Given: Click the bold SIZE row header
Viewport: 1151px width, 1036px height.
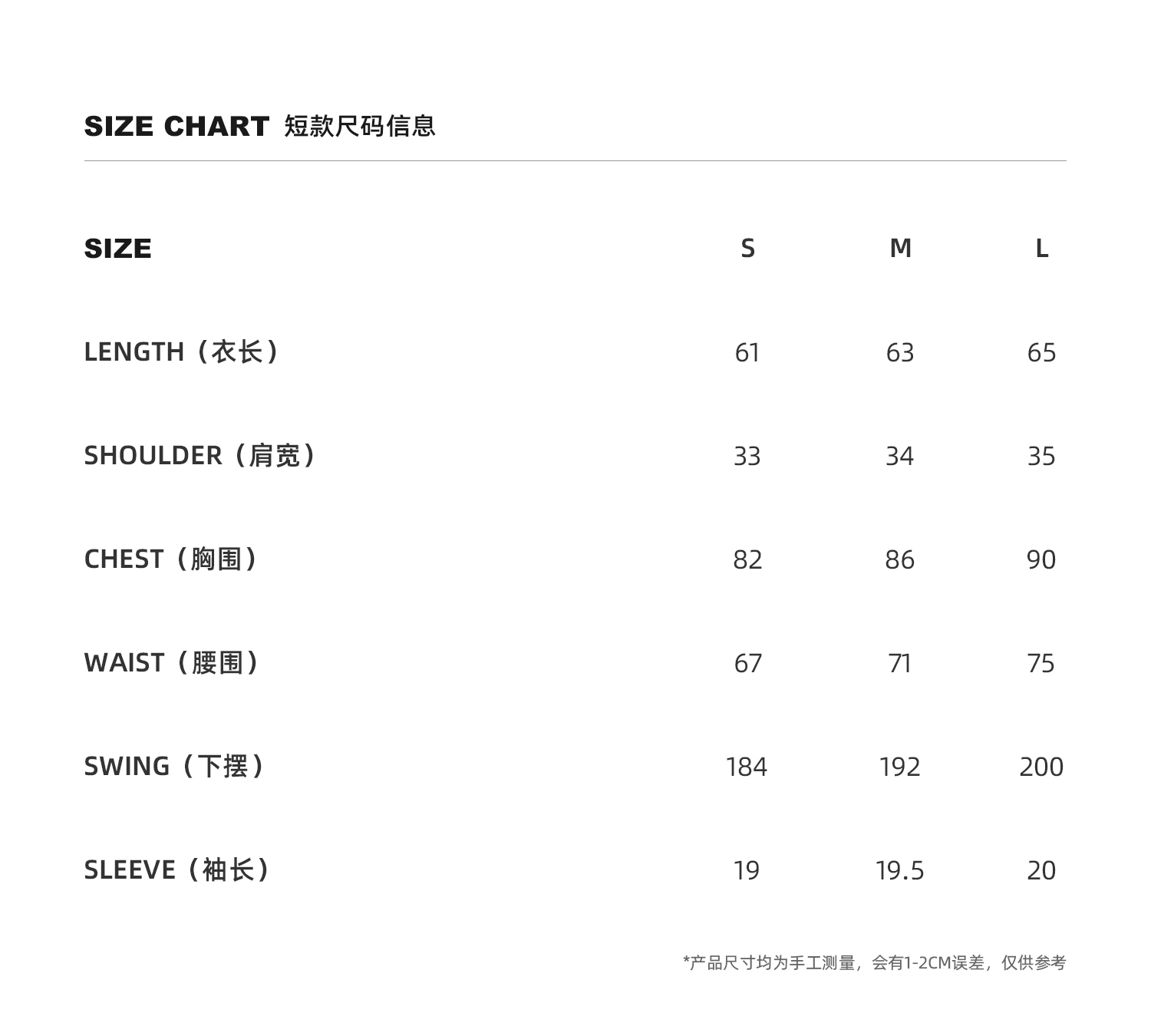Looking at the screenshot, I should point(118,249).
